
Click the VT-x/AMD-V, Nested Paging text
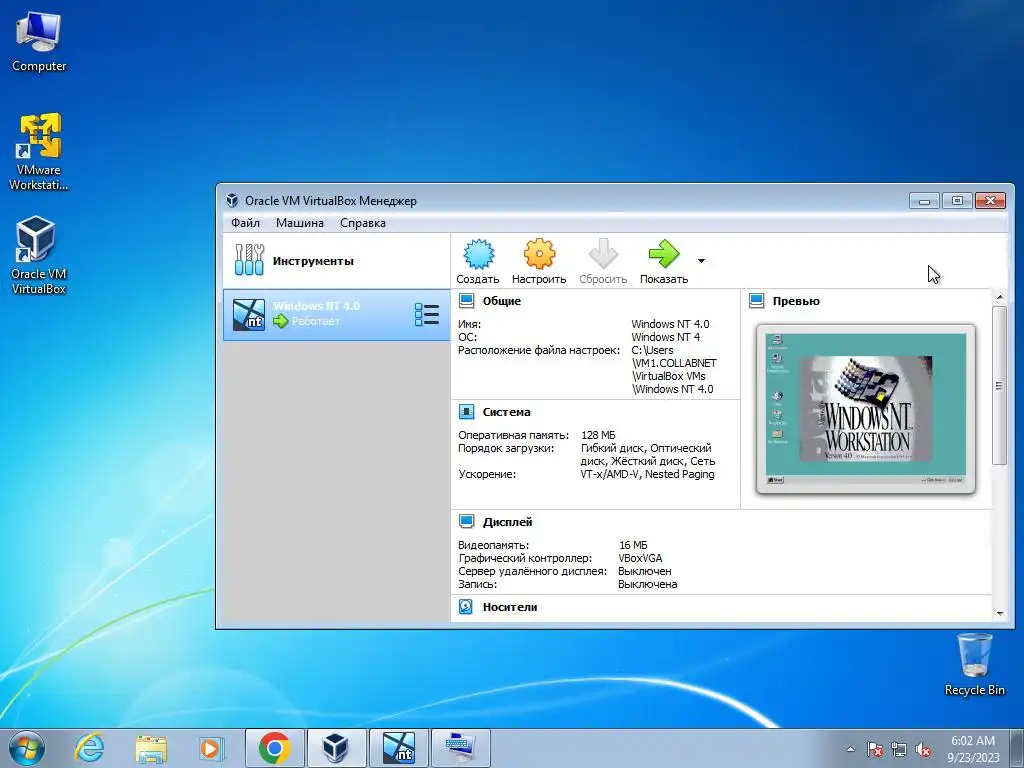(x=647, y=474)
